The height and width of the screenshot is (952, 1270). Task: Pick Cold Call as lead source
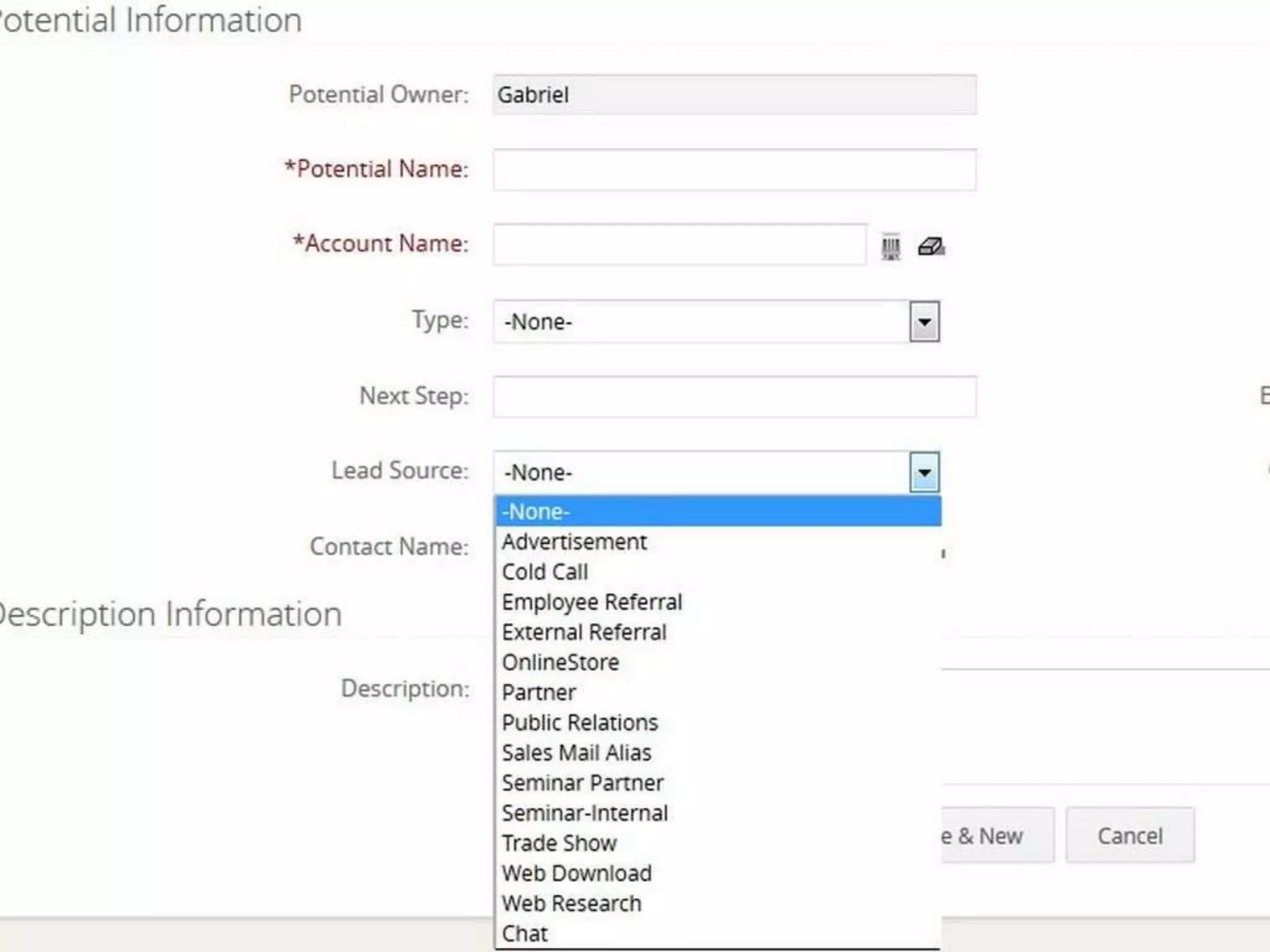pyautogui.click(x=545, y=572)
